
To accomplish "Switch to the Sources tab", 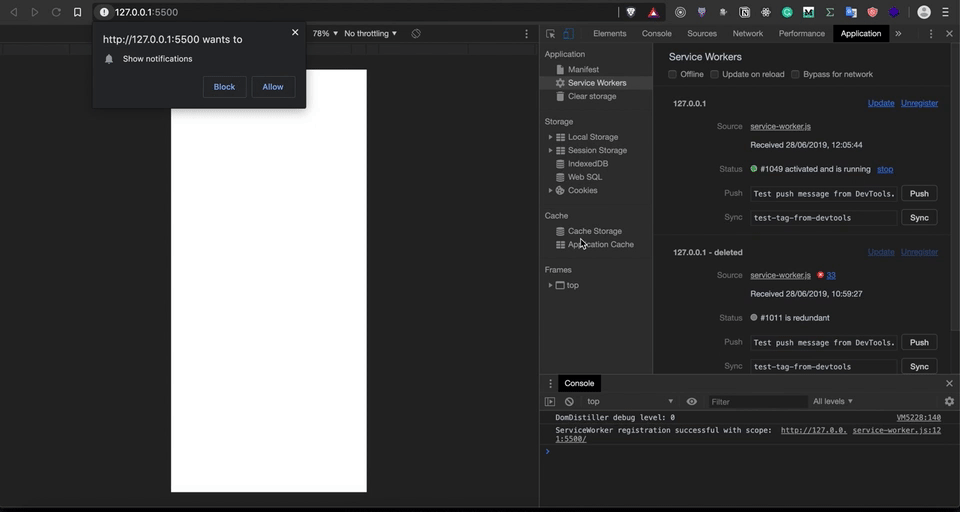I will (702, 34).
